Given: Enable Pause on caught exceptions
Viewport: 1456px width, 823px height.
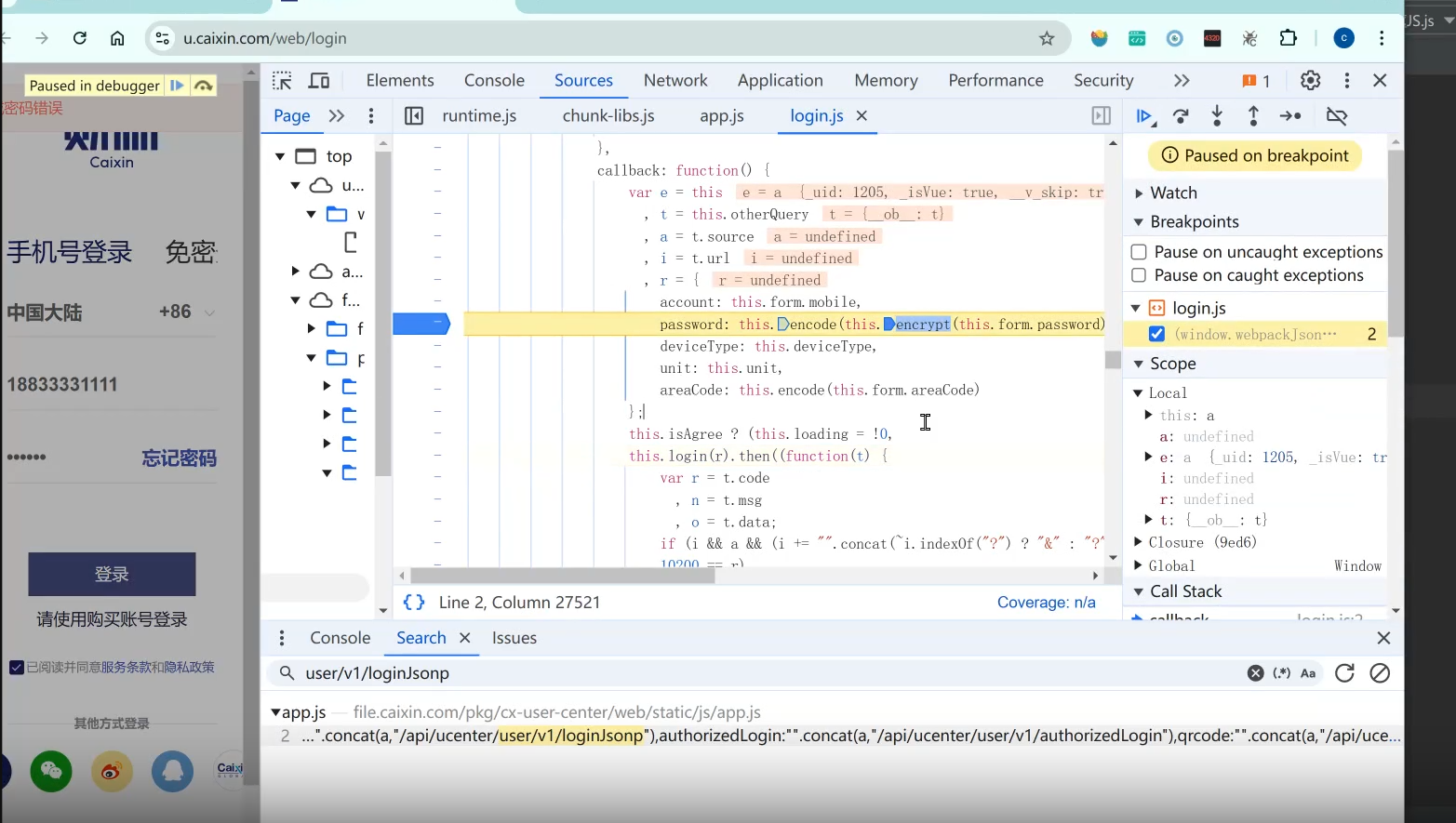Looking at the screenshot, I should [1139, 275].
